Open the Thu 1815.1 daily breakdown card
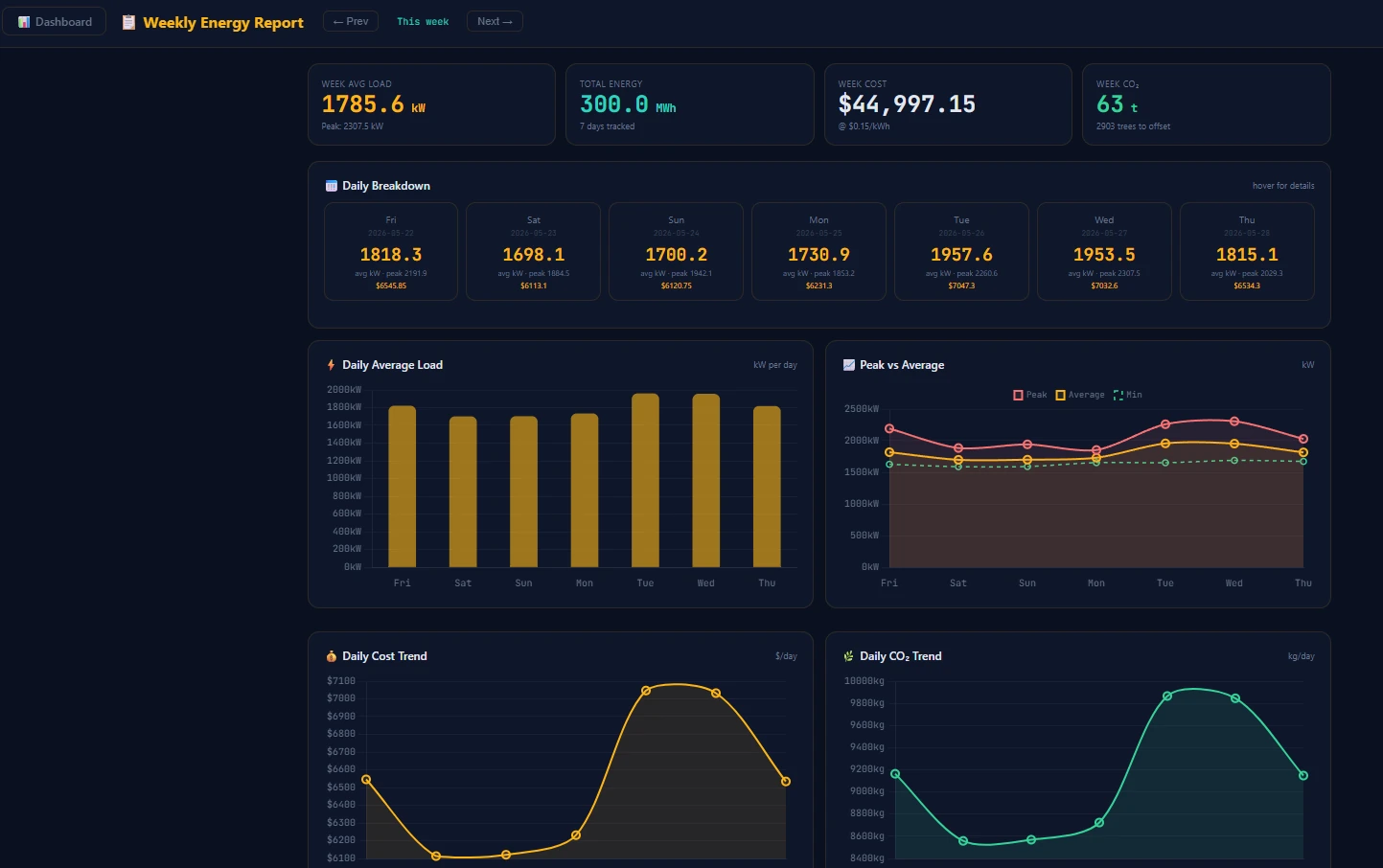The image size is (1383, 868). tap(1247, 252)
